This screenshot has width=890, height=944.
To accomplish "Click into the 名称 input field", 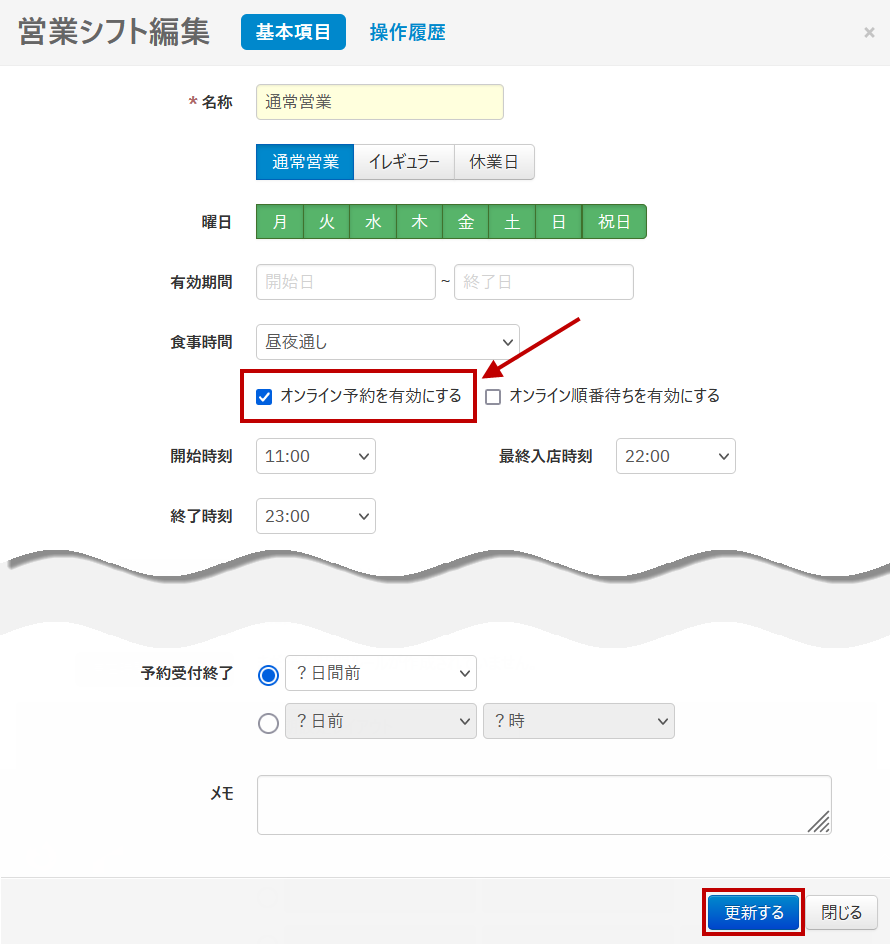I will [x=379, y=102].
